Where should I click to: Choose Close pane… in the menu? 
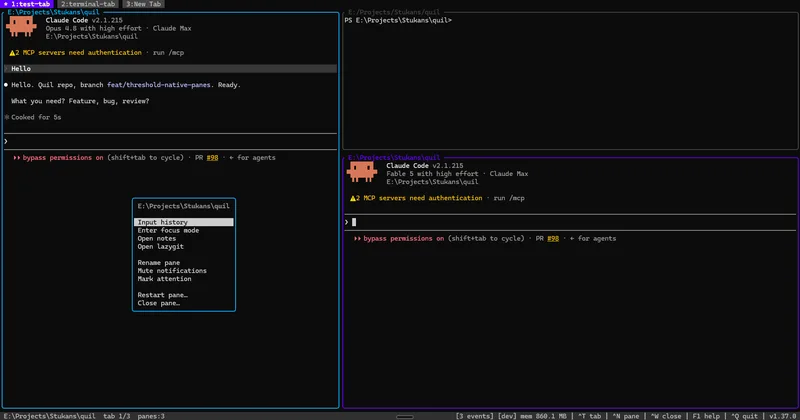pyautogui.click(x=158, y=303)
